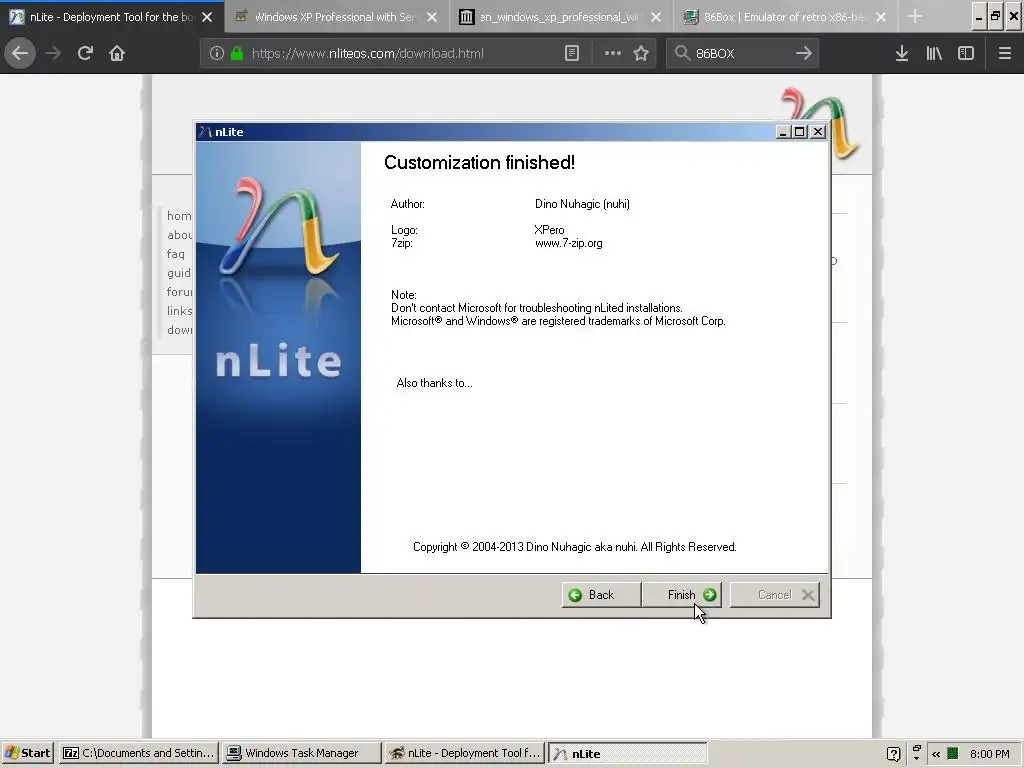
Task: Click the www.7-zip.org text
Action: [x=569, y=243]
